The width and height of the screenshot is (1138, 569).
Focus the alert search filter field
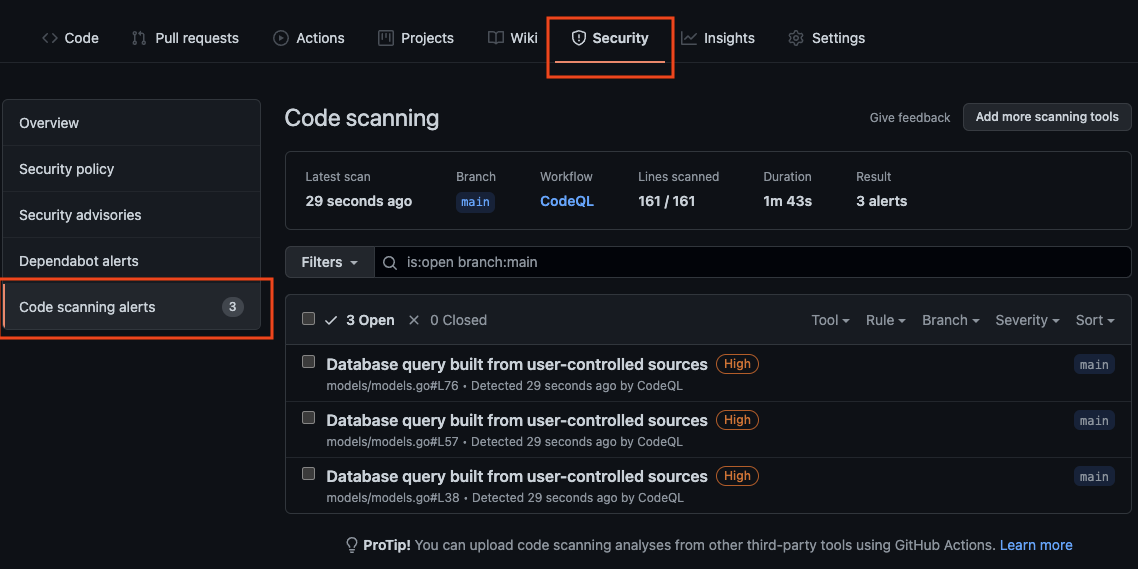point(760,262)
